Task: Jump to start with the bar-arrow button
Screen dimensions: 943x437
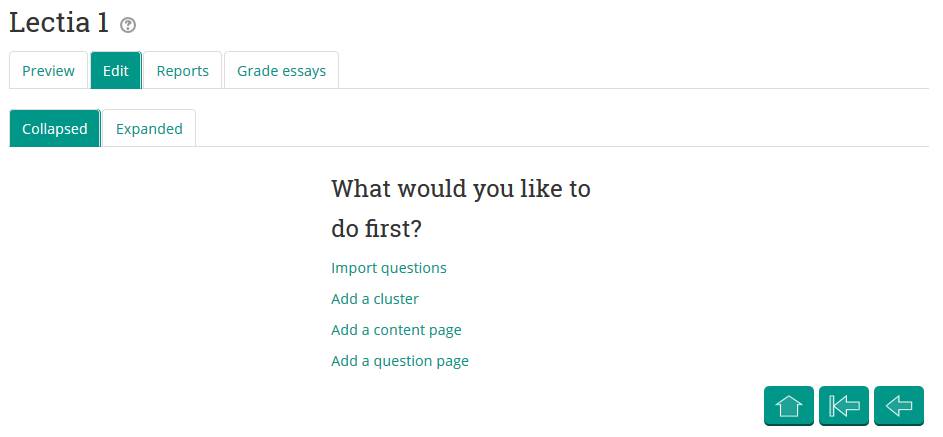Action: pyautogui.click(x=844, y=405)
